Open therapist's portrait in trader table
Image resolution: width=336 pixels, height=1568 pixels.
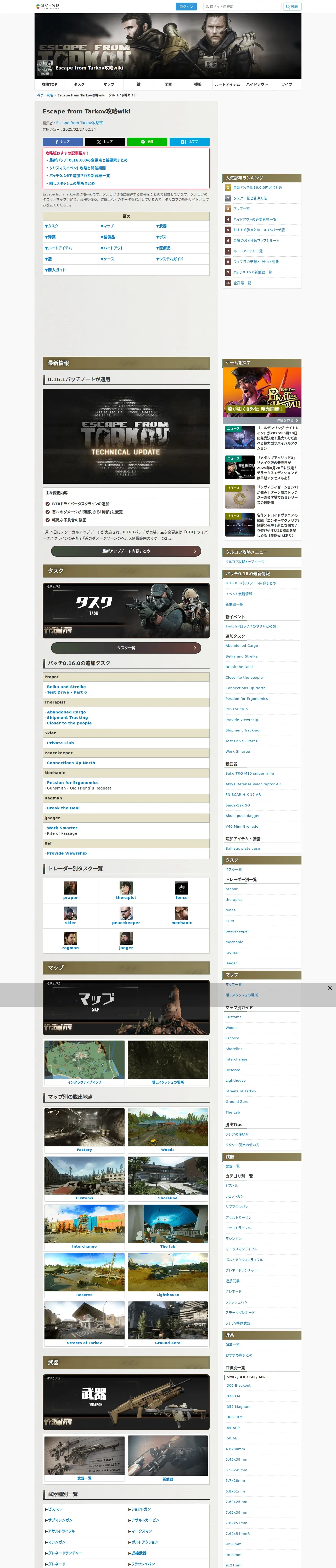point(126,888)
